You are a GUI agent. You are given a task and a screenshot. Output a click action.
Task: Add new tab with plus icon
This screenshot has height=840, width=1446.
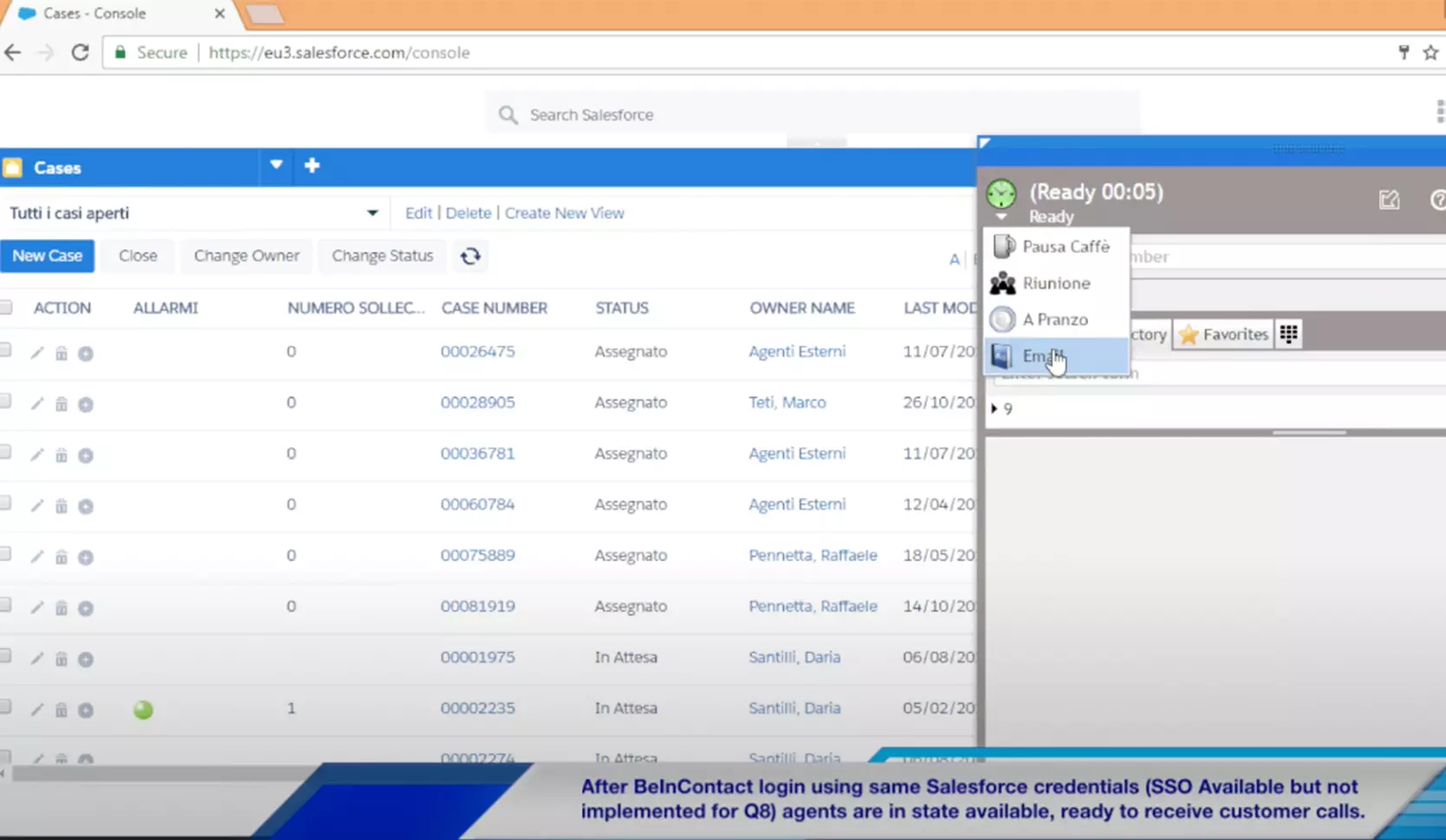point(312,165)
